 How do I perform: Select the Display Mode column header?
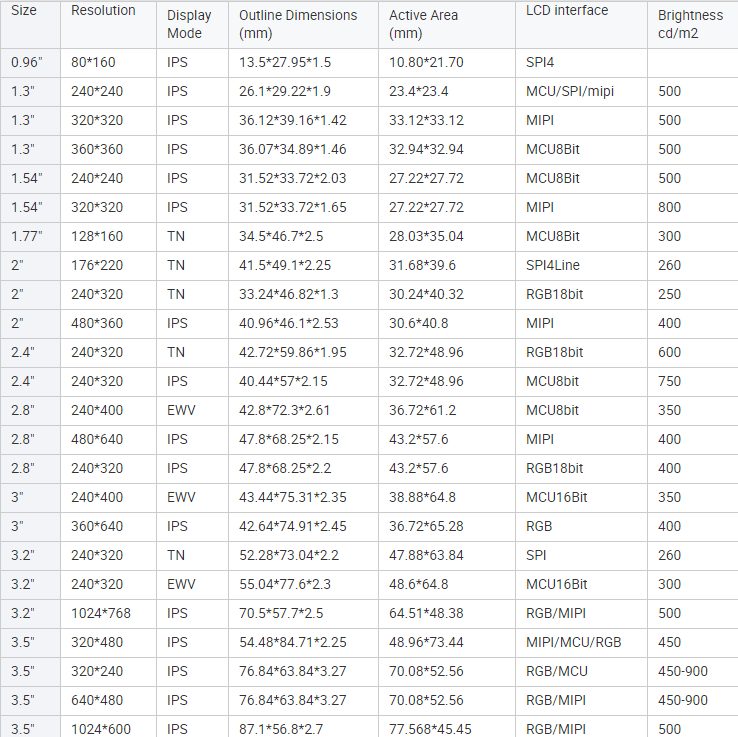coord(189,24)
